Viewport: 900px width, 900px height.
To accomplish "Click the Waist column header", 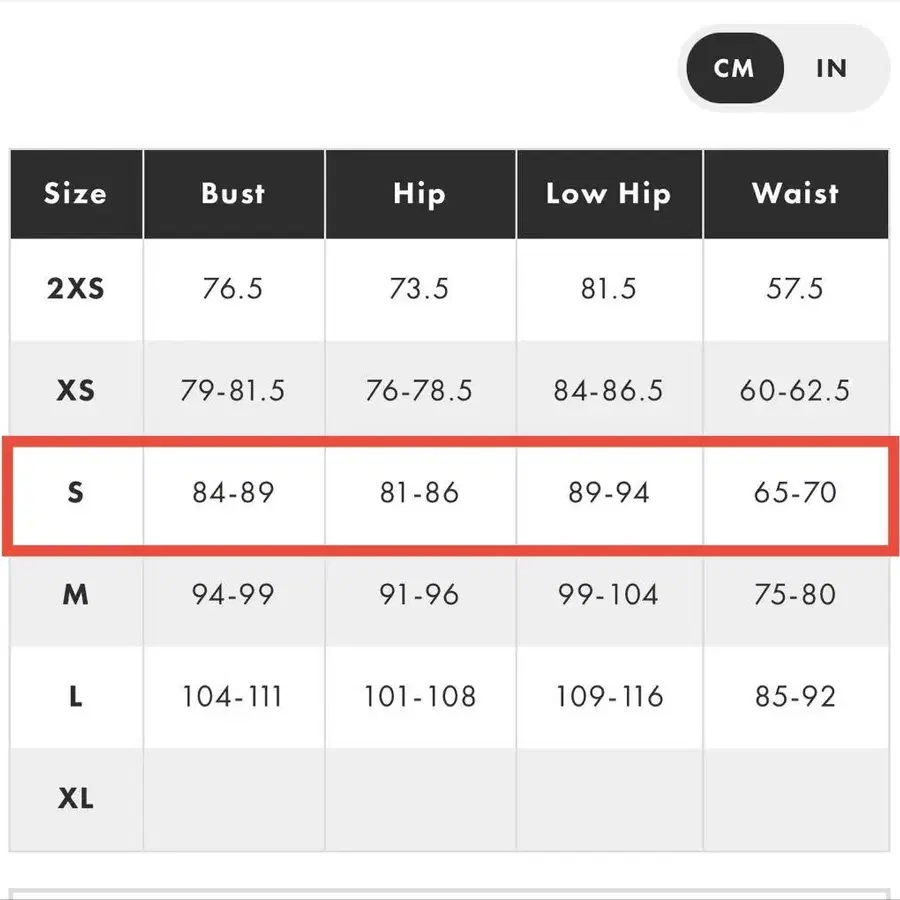I will pos(795,193).
